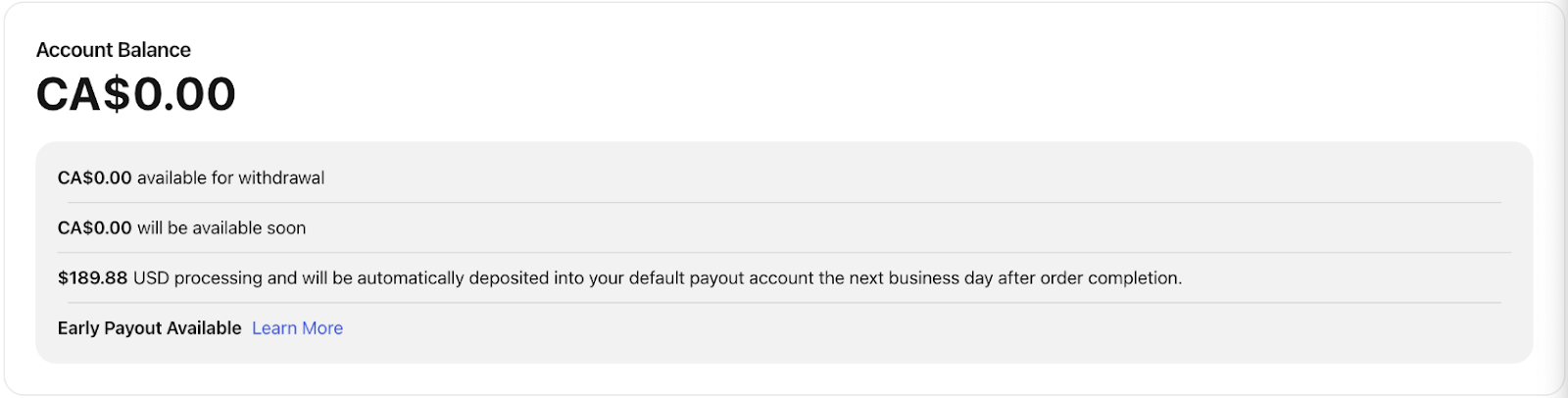Click the Early Payout Available label

tap(149, 328)
